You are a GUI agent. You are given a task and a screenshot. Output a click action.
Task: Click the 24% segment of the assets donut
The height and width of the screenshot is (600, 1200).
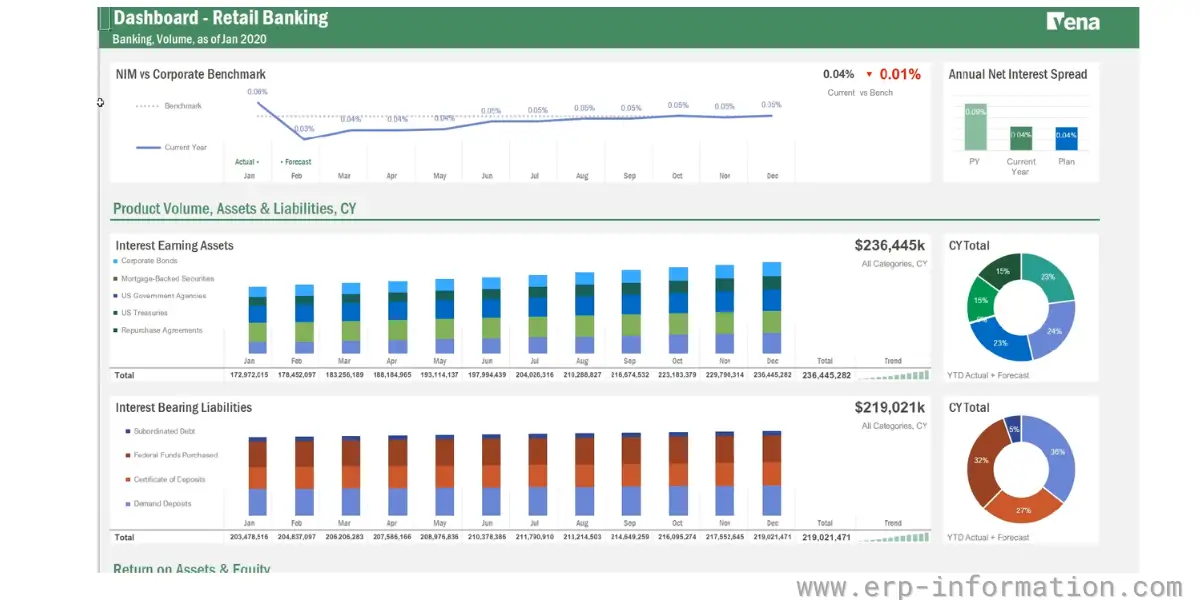[1057, 330]
